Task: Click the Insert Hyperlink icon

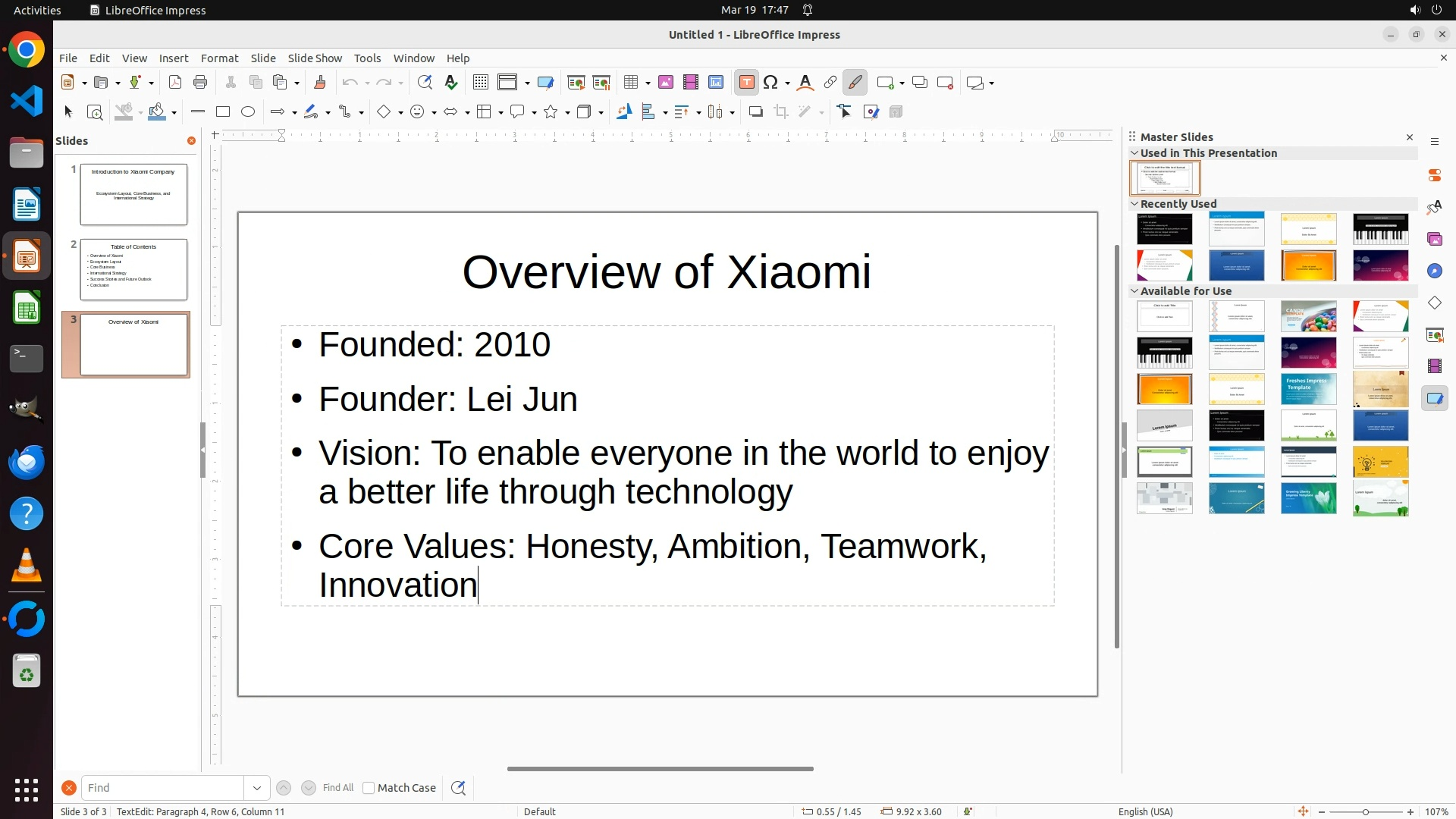Action: (830, 83)
